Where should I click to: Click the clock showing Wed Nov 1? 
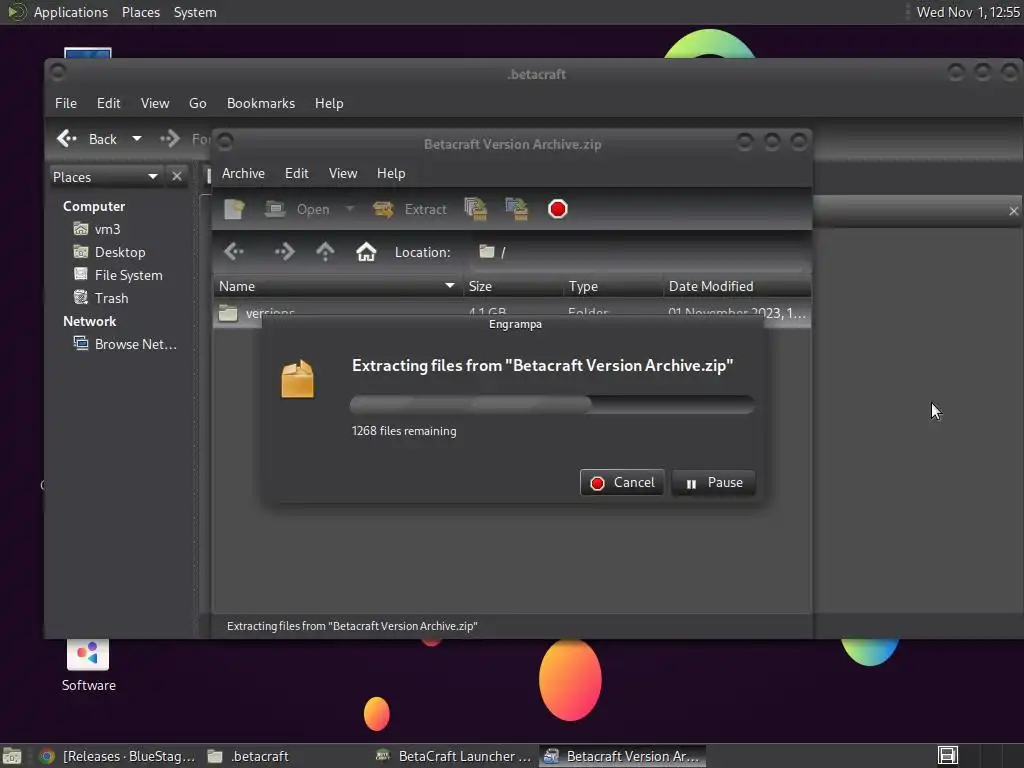(x=968, y=12)
